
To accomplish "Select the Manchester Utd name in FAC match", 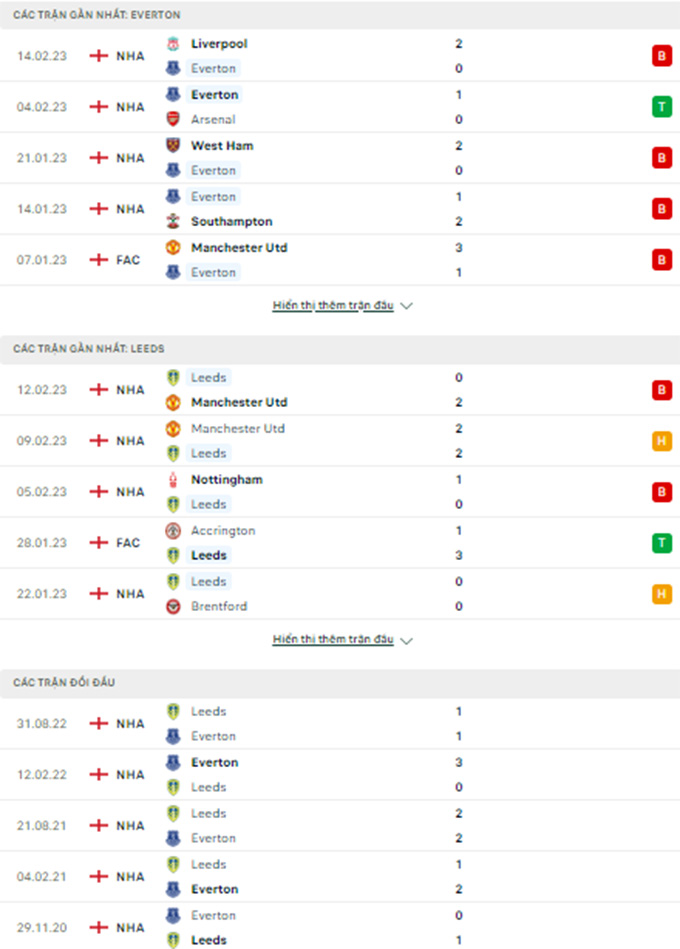I will pyautogui.click(x=239, y=248).
